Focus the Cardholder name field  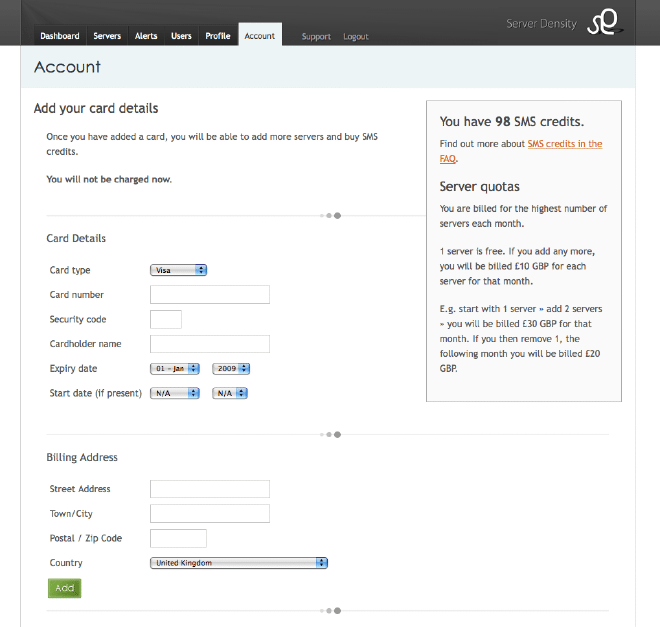click(210, 344)
